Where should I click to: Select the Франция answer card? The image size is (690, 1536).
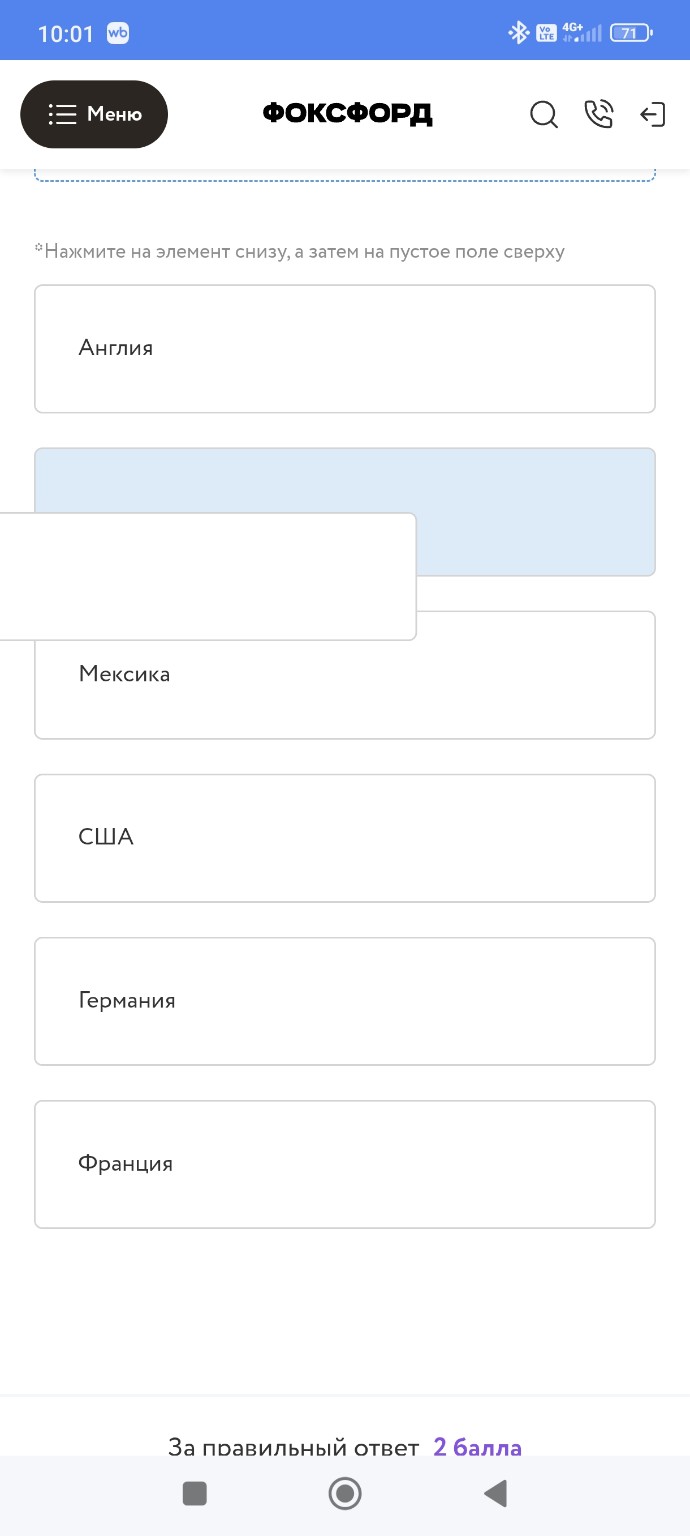pyautogui.click(x=345, y=1163)
